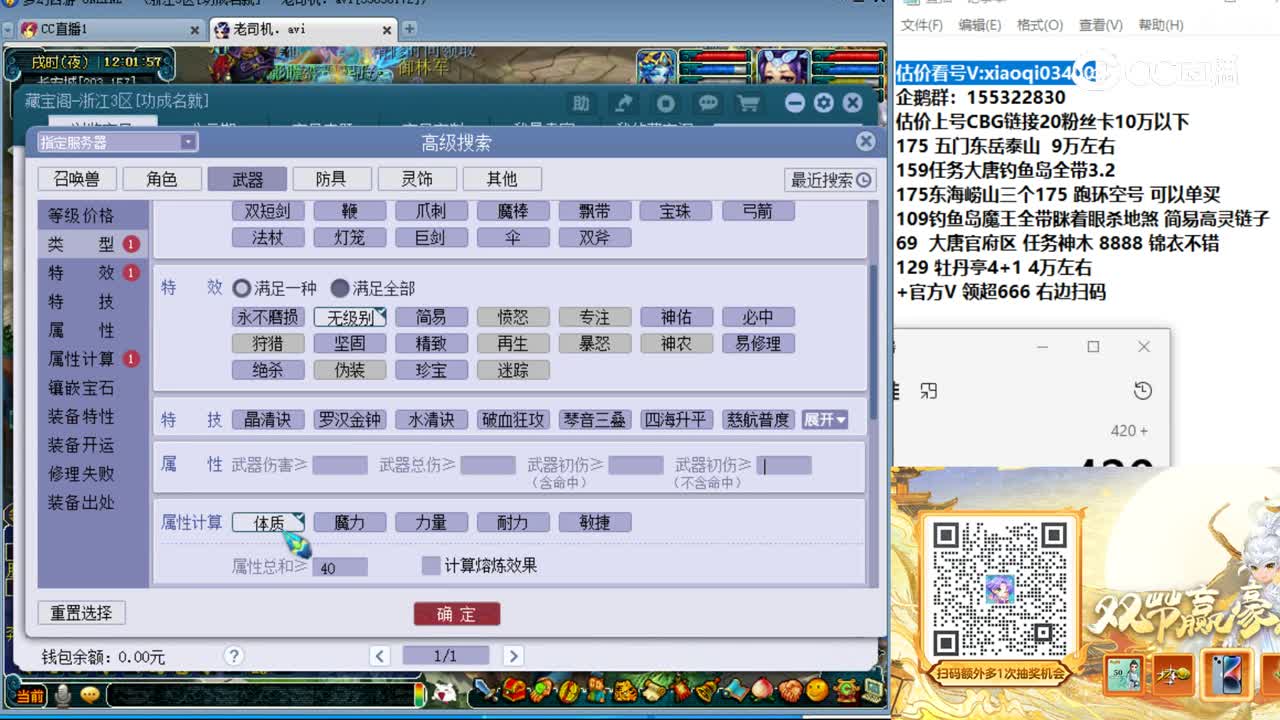The image size is (1280, 720).
Task: Open the 最近搜索 recent searches list
Action: (x=830, y=180)
